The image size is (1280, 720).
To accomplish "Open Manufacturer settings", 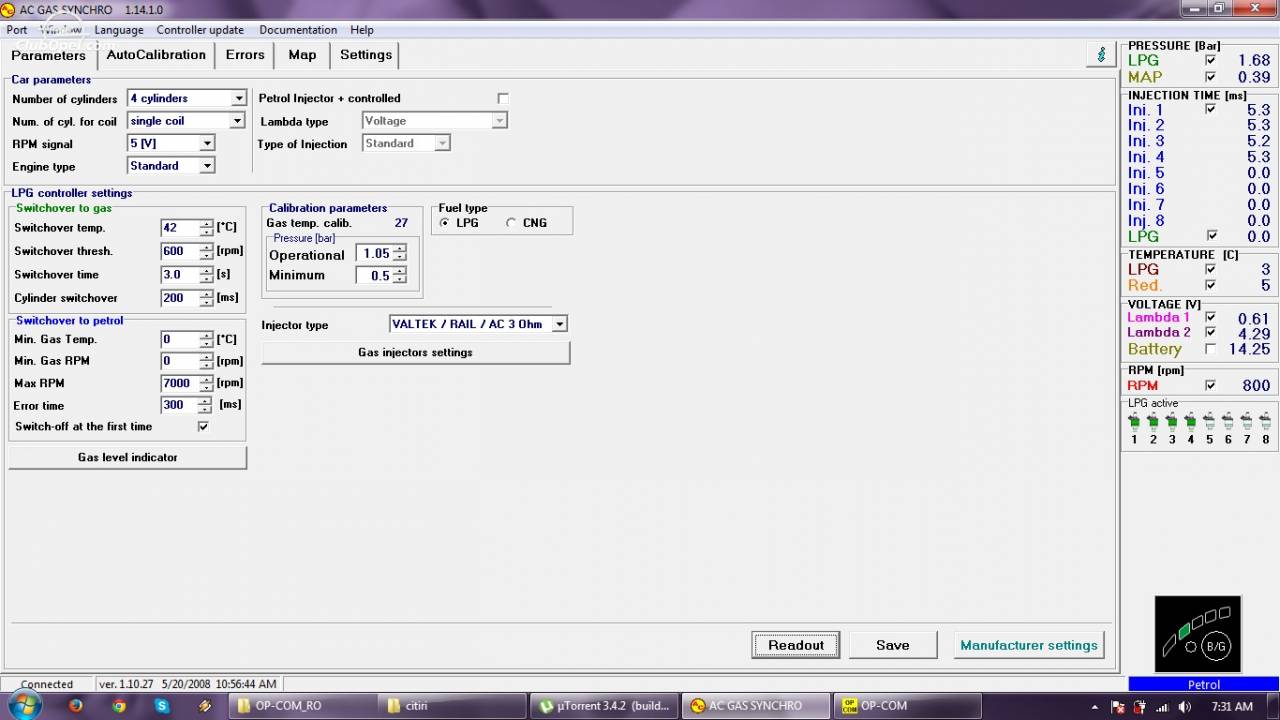I will (x=1029, y=645).
